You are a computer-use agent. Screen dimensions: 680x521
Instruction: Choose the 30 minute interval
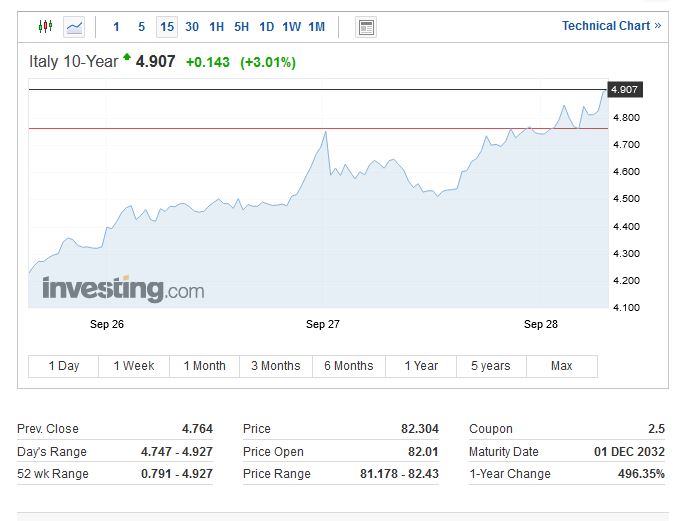[192, 27]
